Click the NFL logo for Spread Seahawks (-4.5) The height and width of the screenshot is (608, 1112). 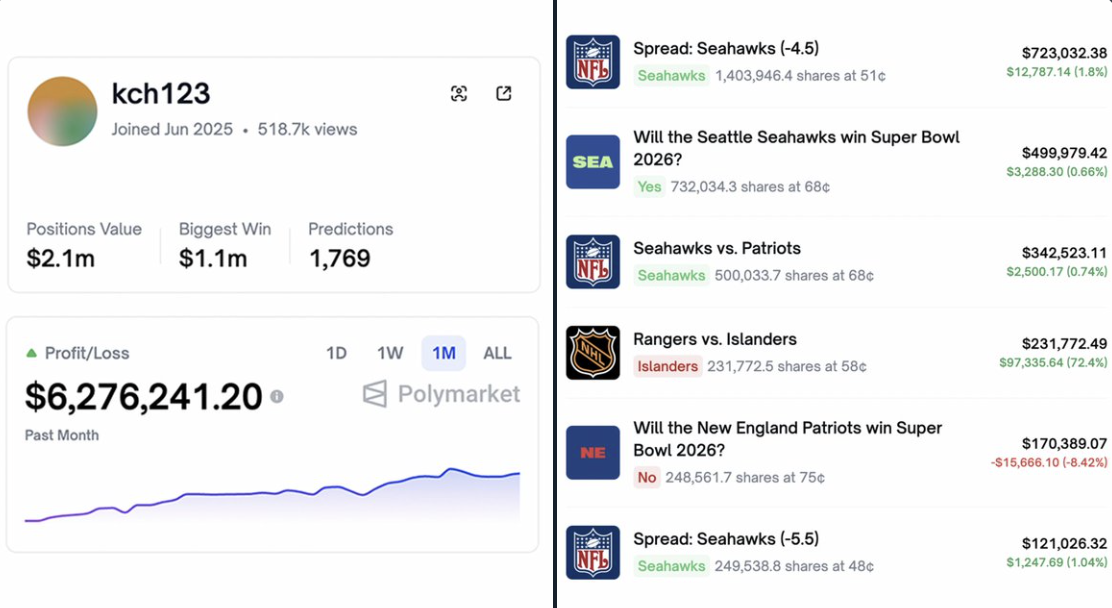click(593, 62)
